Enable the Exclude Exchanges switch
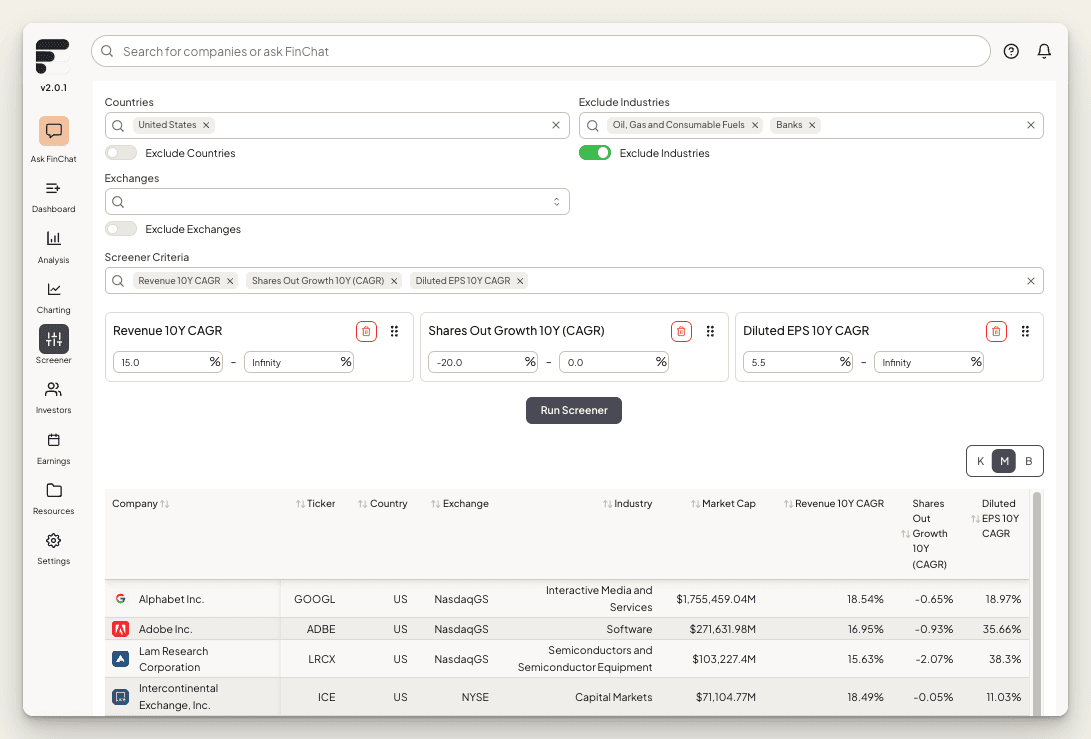 click(x=121, y=229)
